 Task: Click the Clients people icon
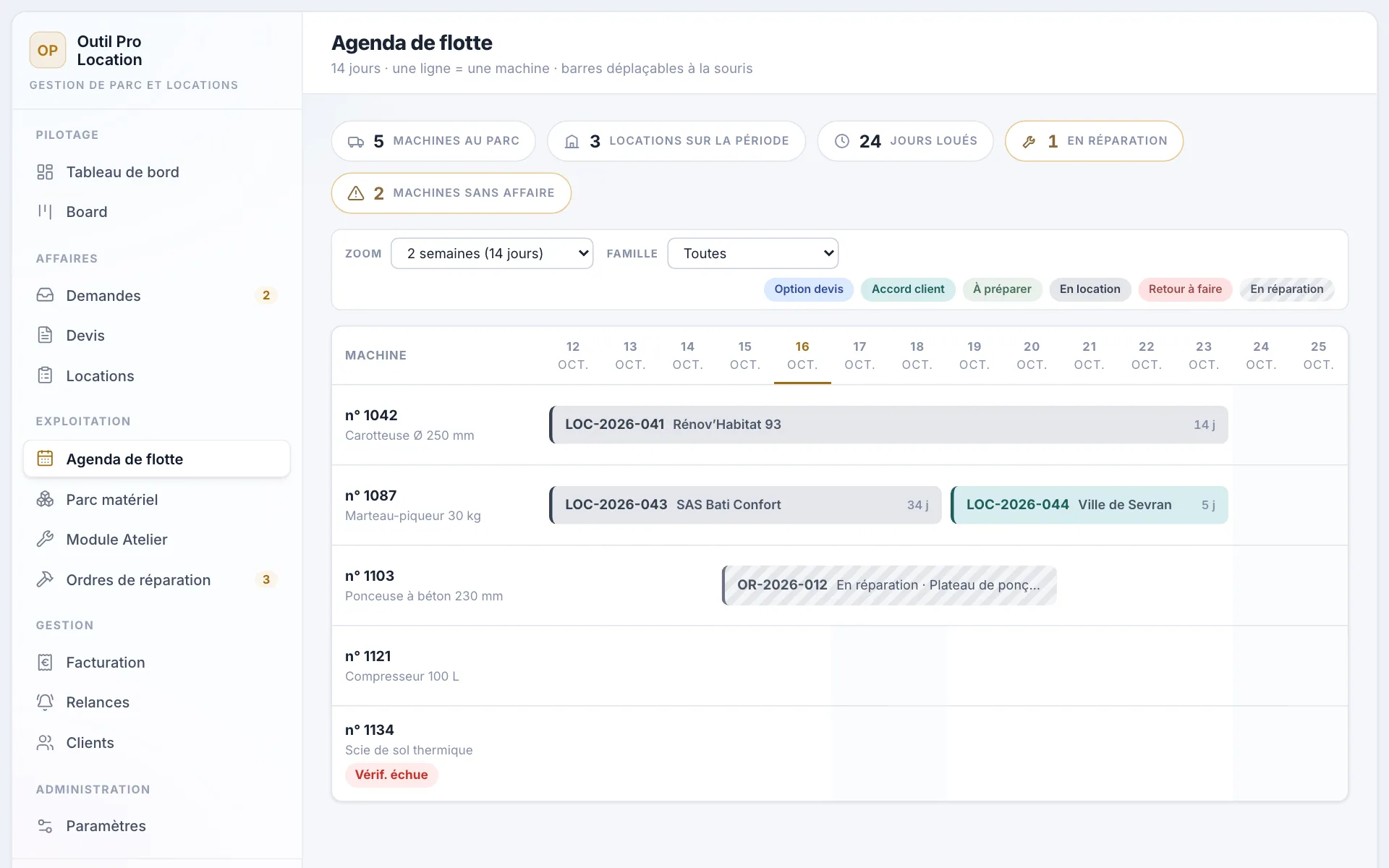(45, 742)
